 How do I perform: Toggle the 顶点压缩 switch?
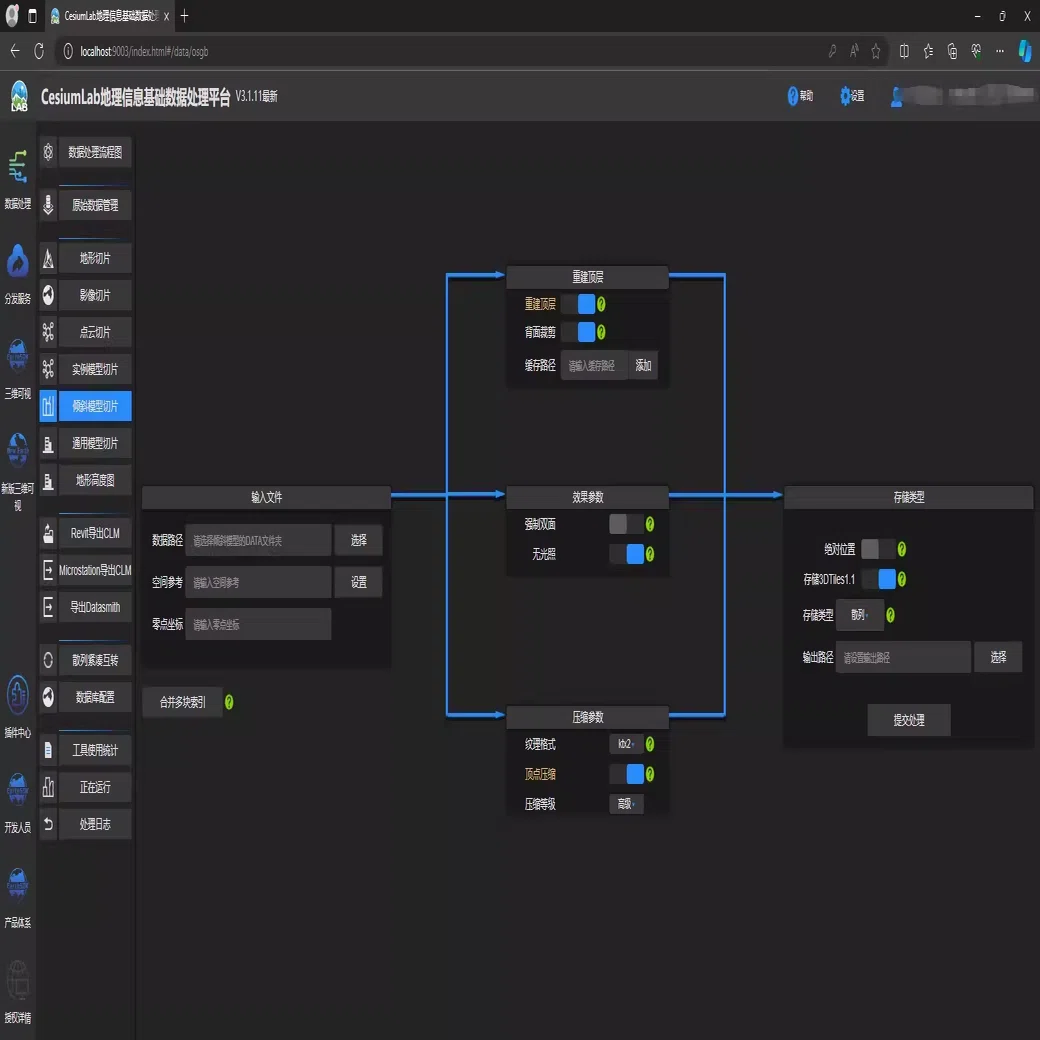pyautogui.click(x=627, y=774)
